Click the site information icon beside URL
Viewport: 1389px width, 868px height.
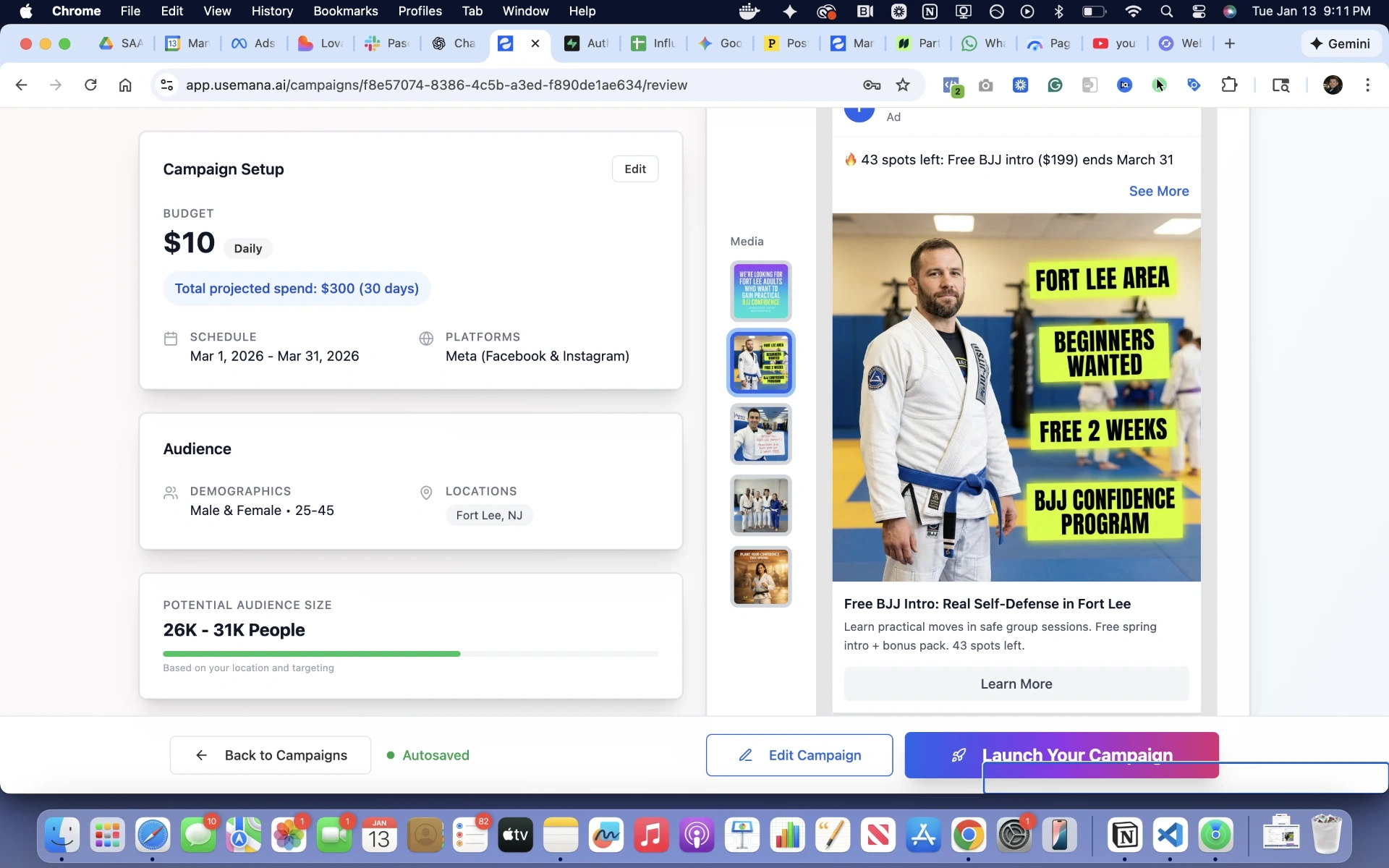click(x=167, y=85)
